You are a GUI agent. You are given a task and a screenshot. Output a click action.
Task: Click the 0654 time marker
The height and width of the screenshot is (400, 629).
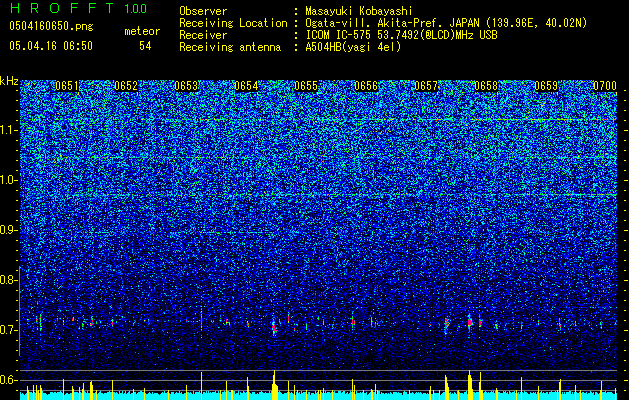(246, 86)
